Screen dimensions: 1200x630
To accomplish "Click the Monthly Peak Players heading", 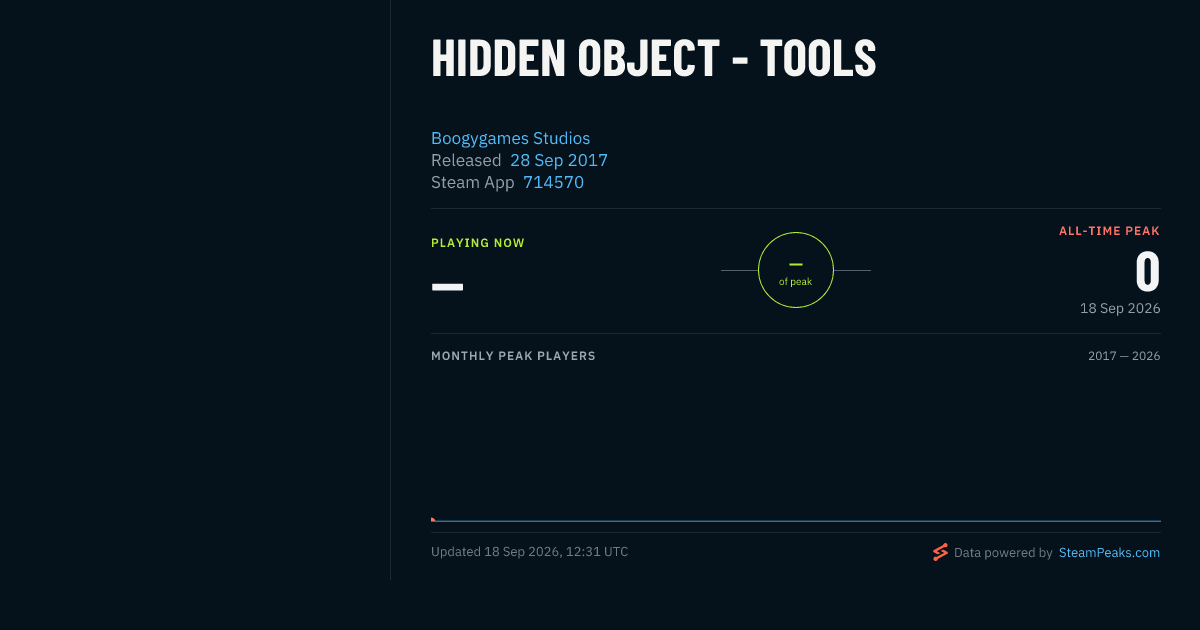I will click(513, 356).
